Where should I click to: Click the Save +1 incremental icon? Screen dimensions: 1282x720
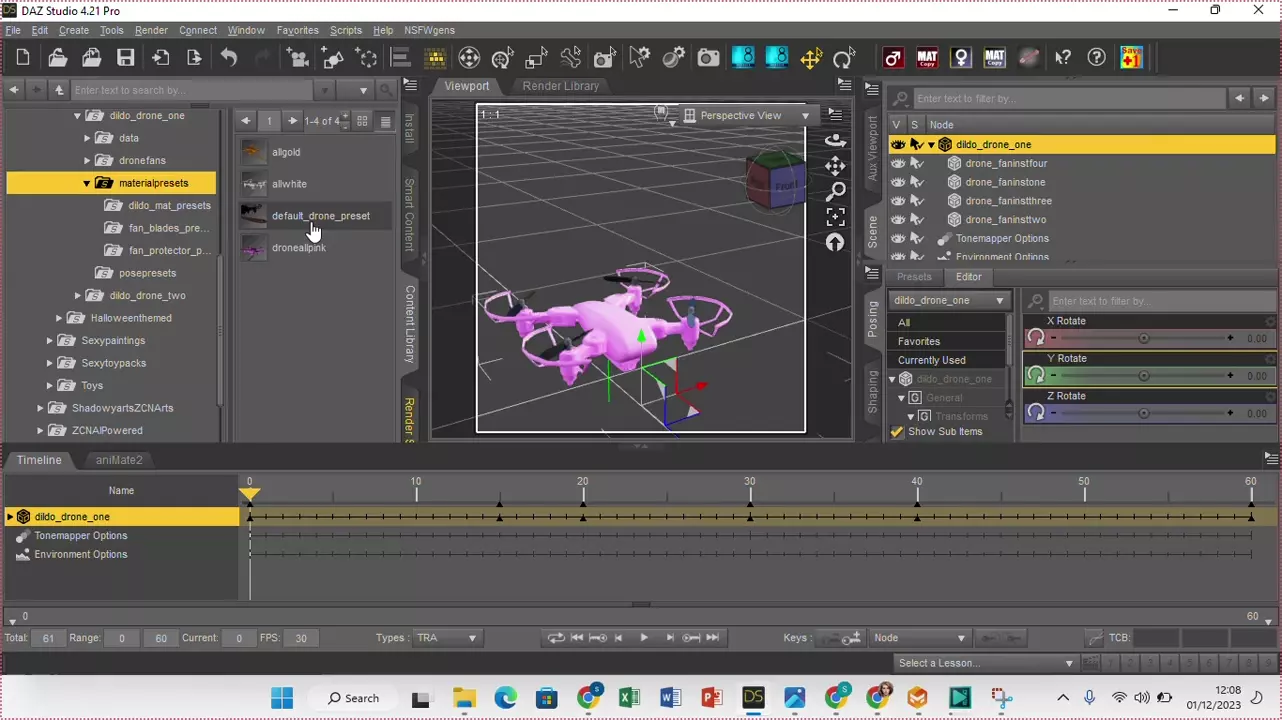click(1131, 58)
